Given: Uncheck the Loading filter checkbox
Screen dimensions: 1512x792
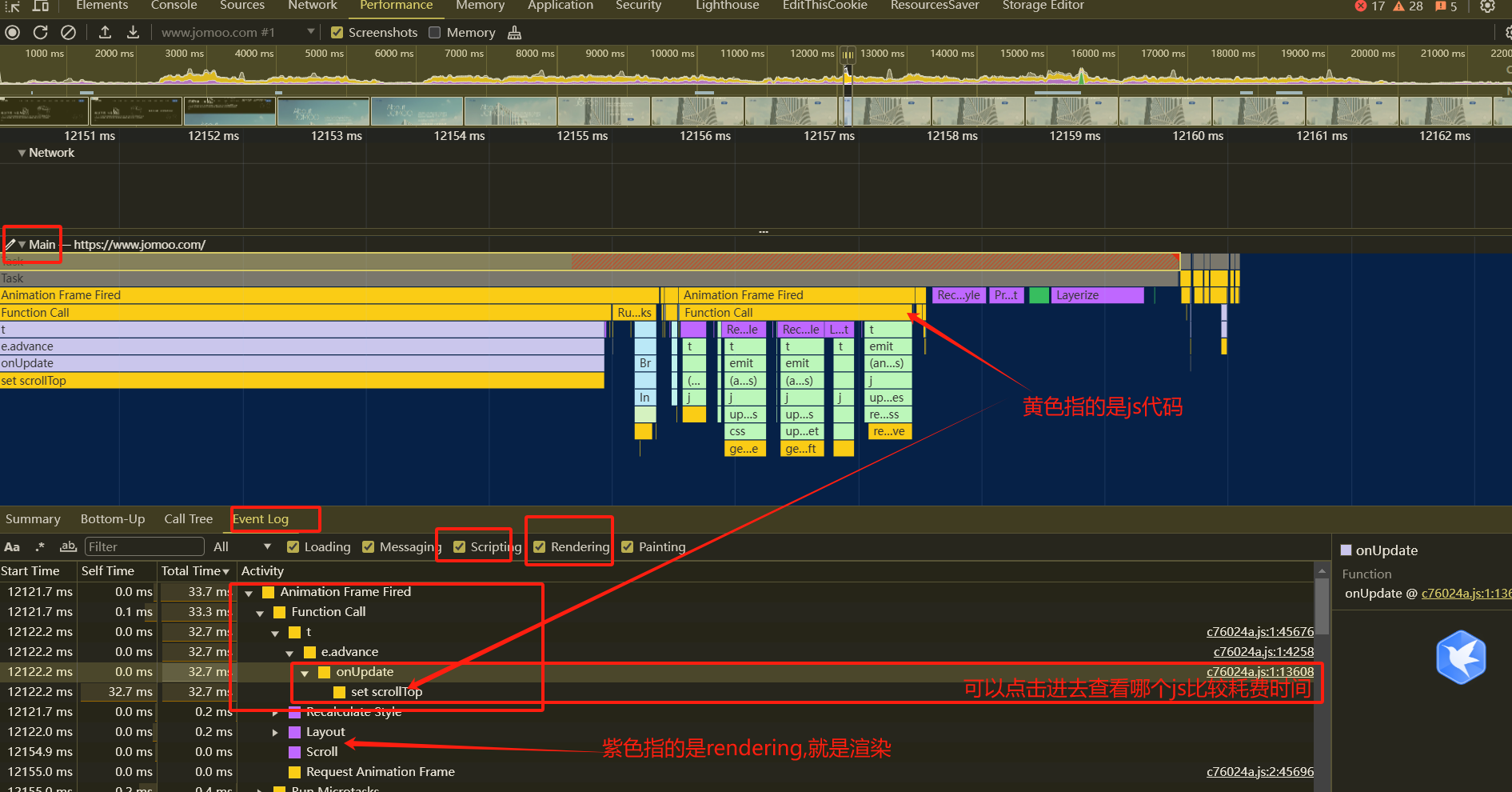Looking at the screenshot, I should pyautogui.click(x=293, y=546).
